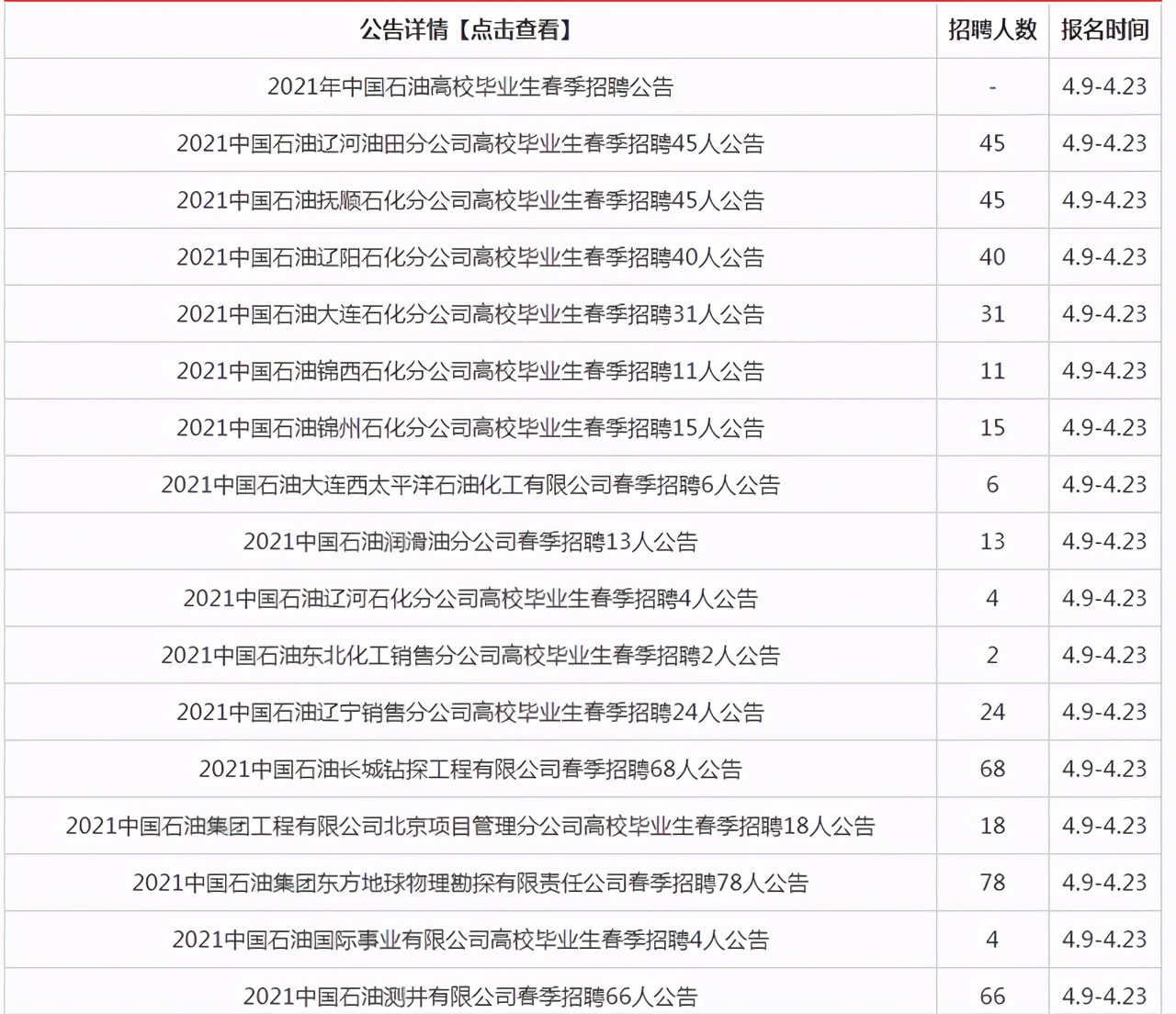Select 4.9-4.23 date in 辽阳石化 row

click(1105, 257)
